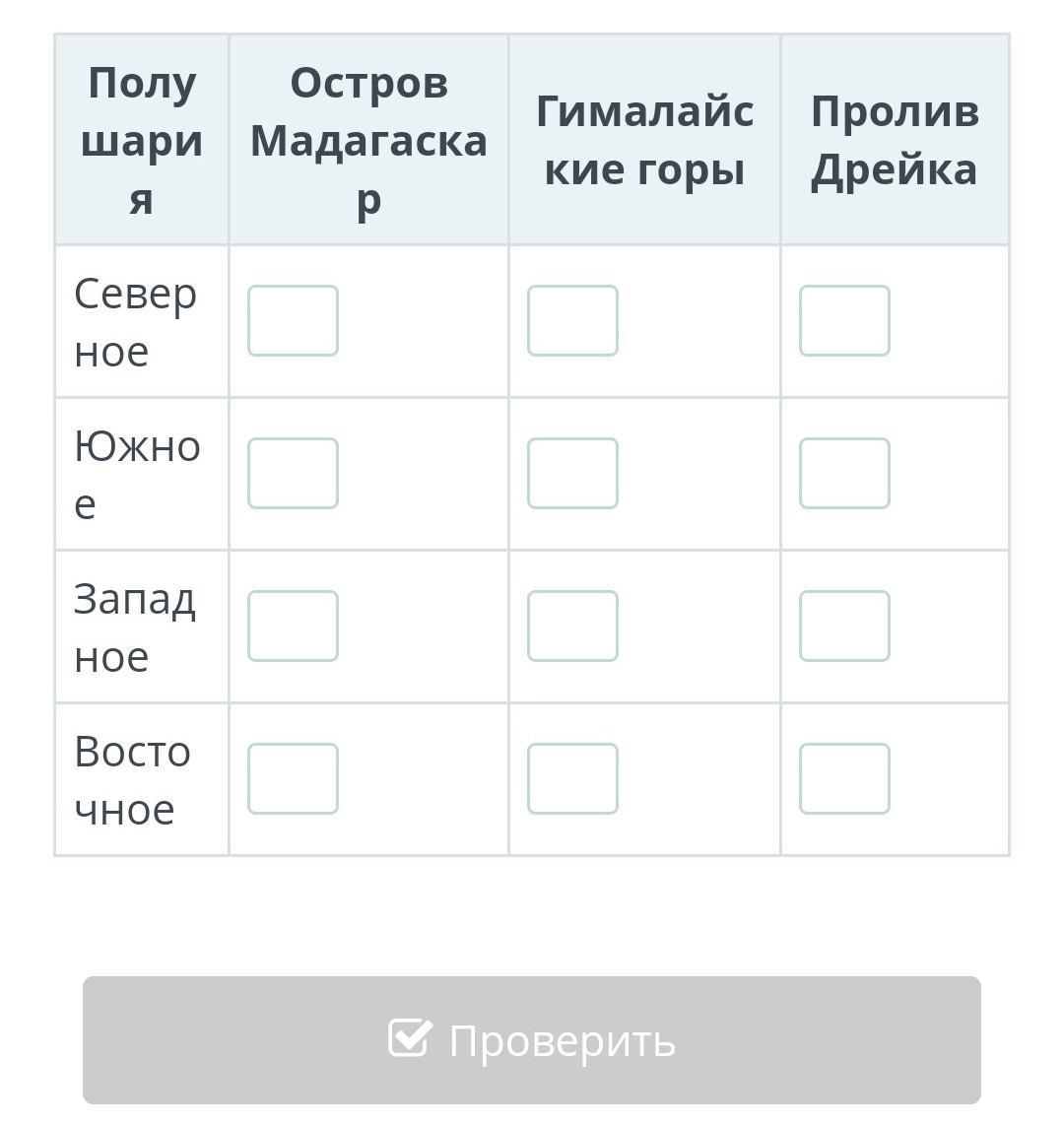Check Северное for Гималайские горы
1064x1124 pixels.
pyautogui.click(x=572, y=320)
